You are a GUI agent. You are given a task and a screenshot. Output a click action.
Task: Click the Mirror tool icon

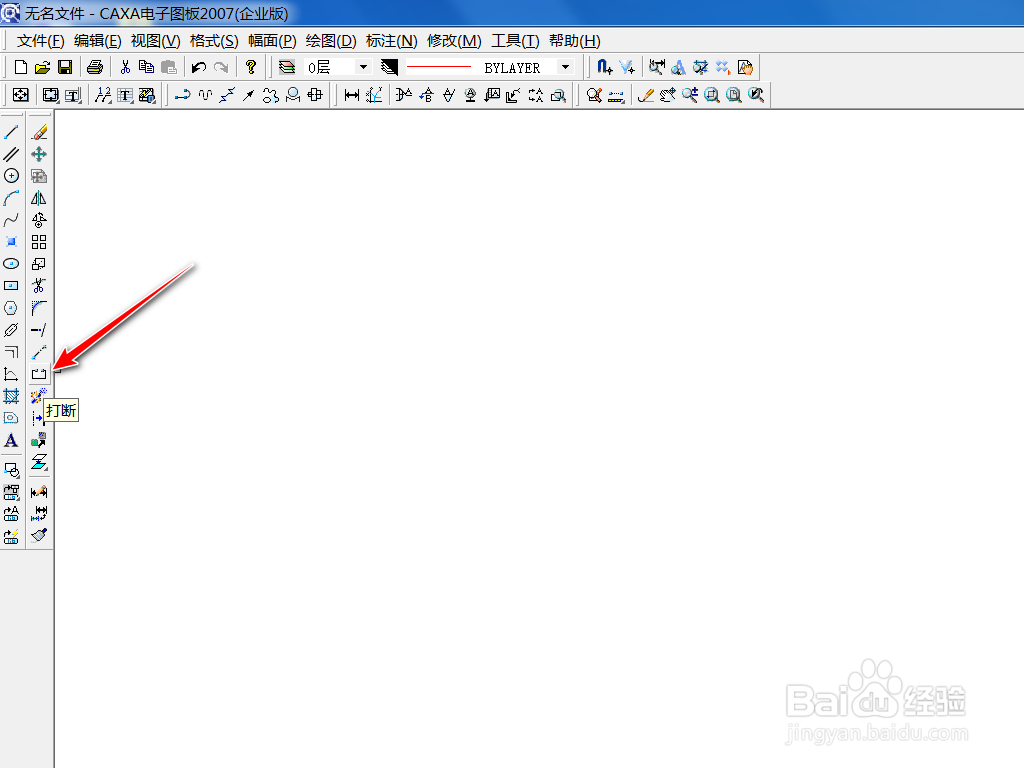coord(39,198)
